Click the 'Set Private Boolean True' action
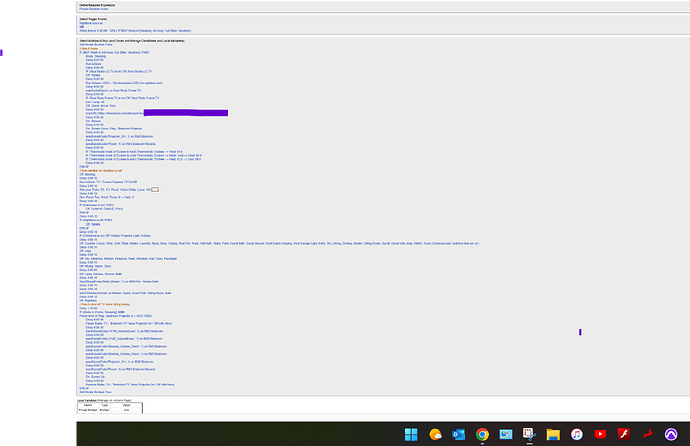This screenshot has width=690, height=446. [95, 392]
